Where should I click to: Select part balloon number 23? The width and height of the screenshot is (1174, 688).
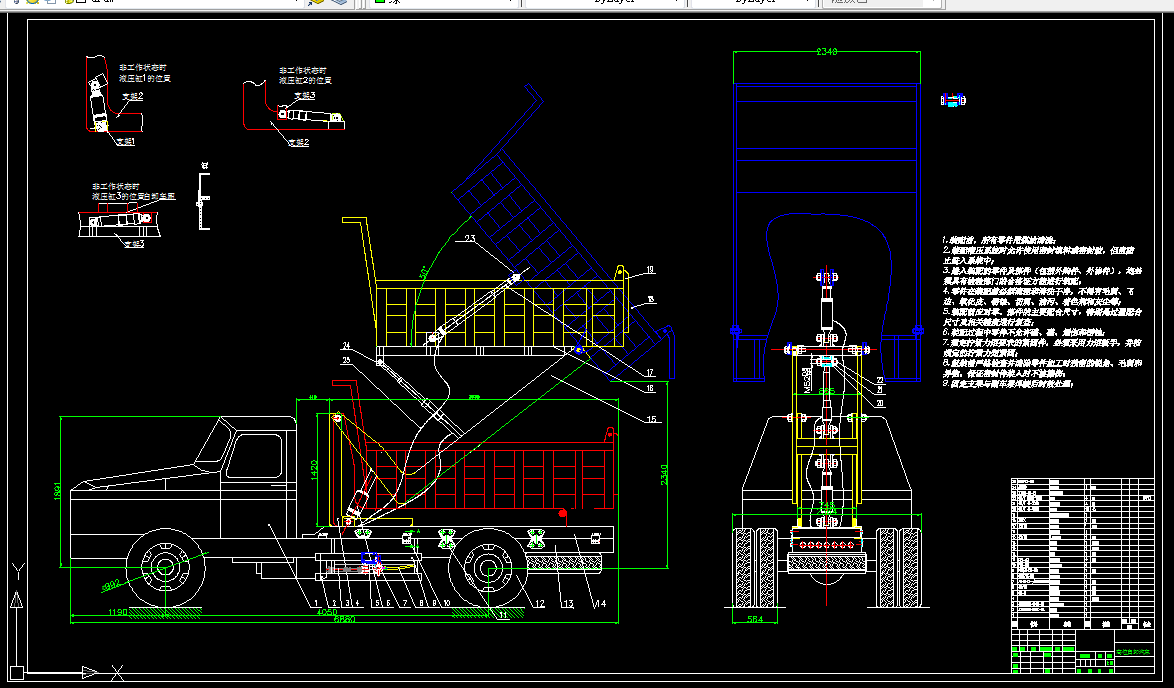[469, 239]
